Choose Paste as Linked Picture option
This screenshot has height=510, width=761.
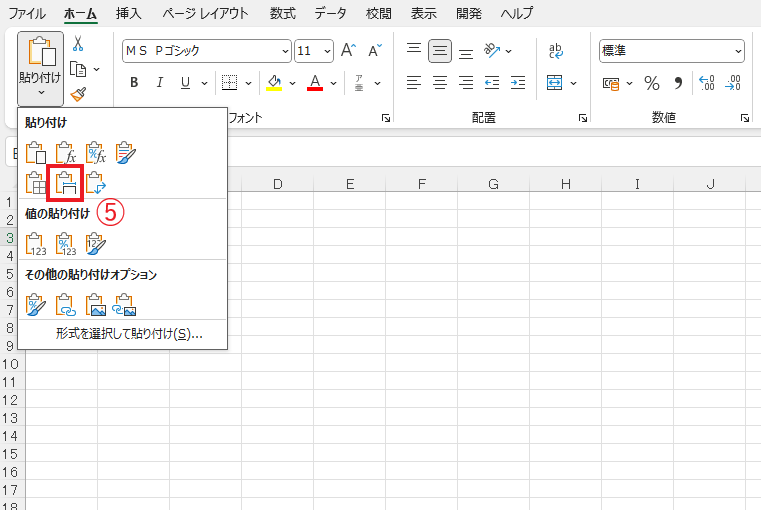tap(124, 305)
